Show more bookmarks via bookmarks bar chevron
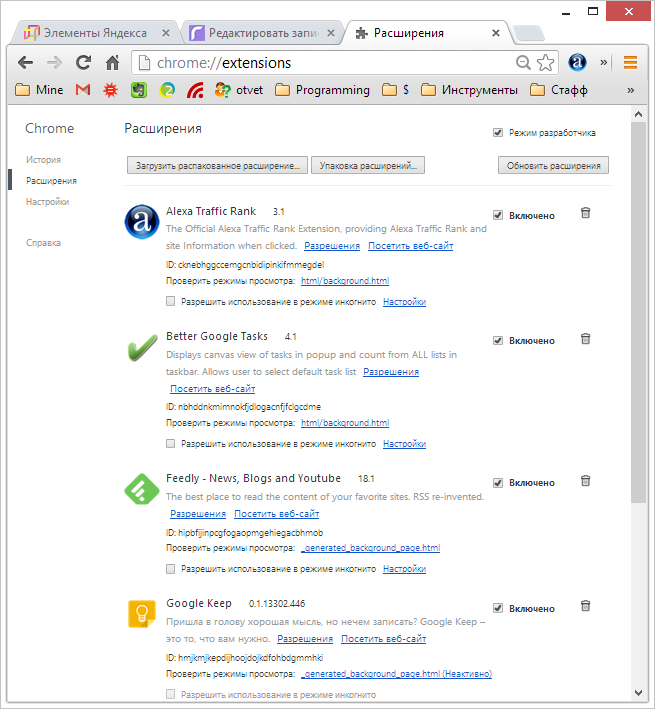The image size is (655, 709). click(x=631, y=90)
